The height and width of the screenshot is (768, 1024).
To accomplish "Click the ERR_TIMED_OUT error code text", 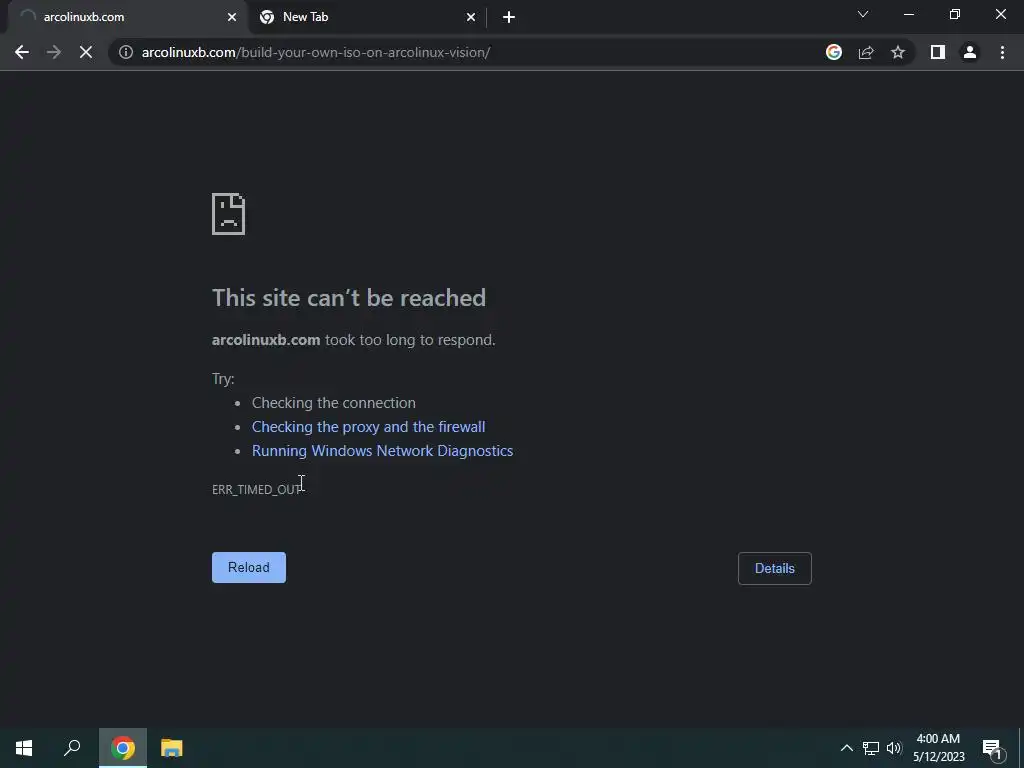I will (x=257, y=490).
